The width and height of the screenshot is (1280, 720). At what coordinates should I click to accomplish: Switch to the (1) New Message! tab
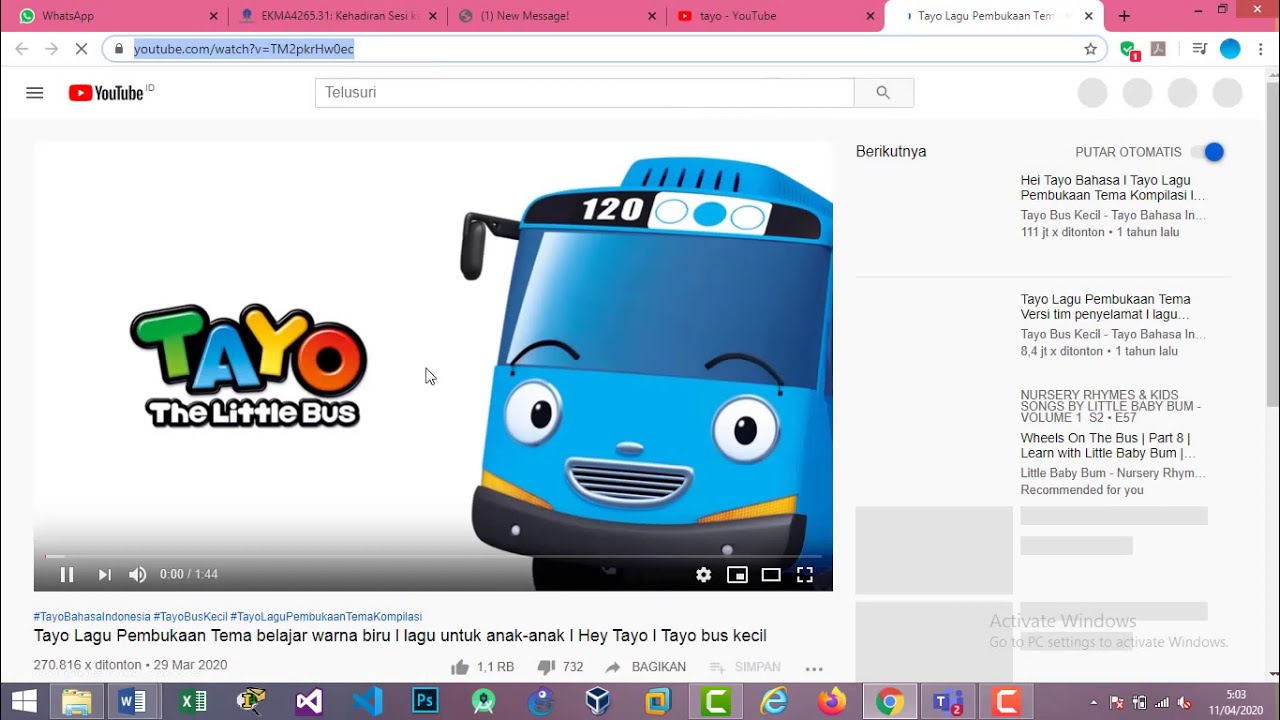tap(558, 16)
